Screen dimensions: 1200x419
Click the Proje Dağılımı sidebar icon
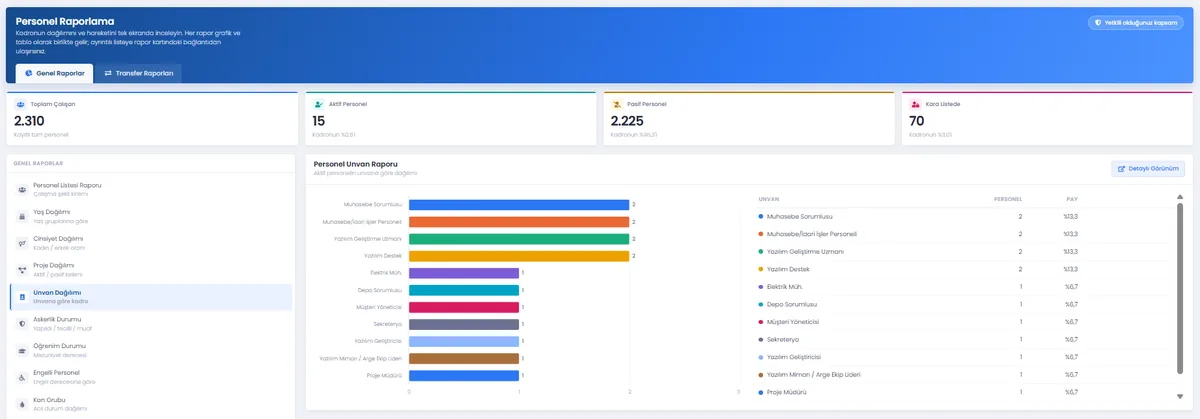22,270
